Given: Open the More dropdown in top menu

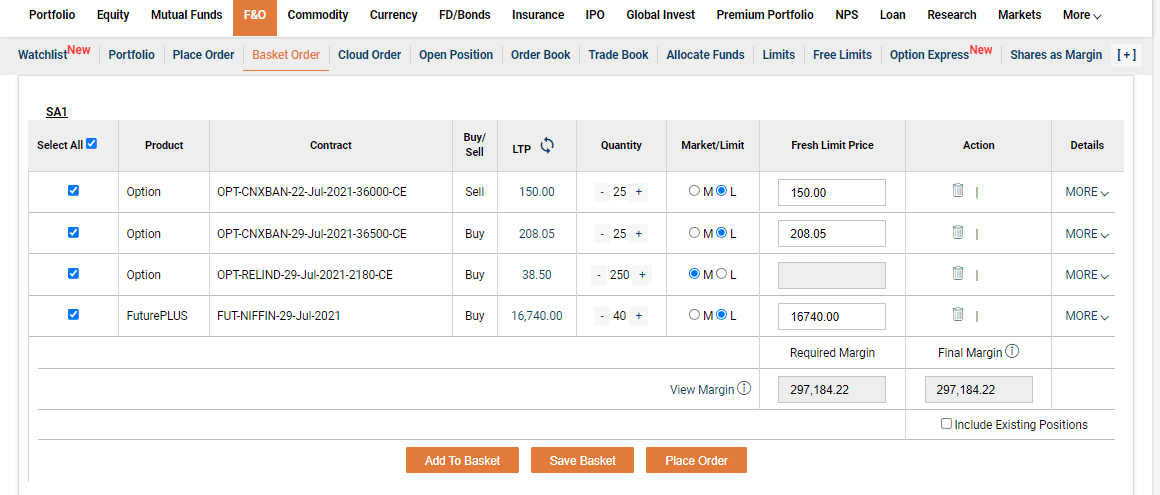Looking at the screenshot, I should pyautogui.click(x=1082, y=15).
